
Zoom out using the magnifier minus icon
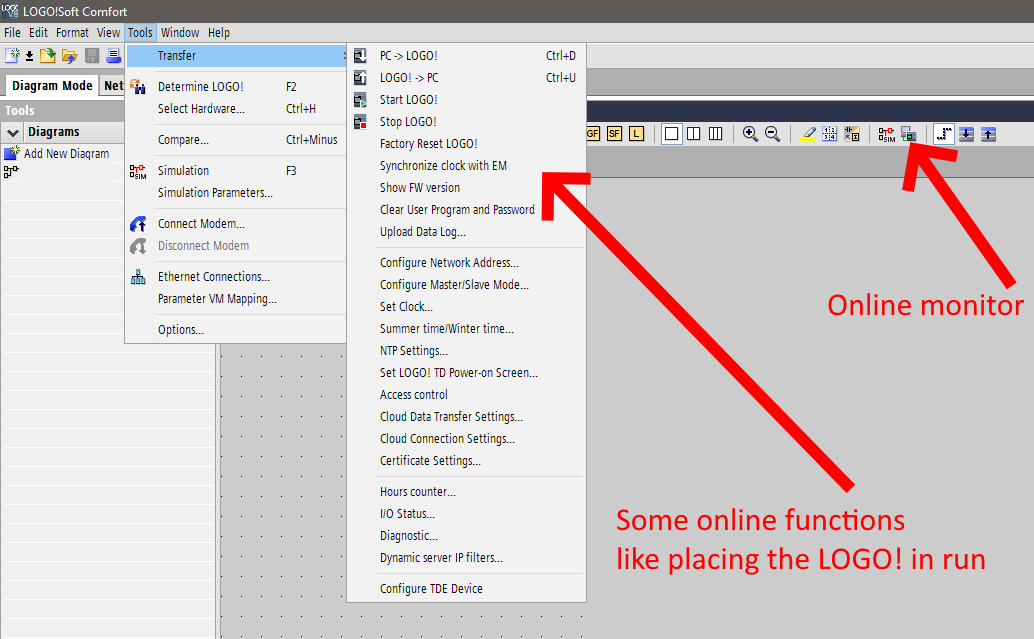click(x=772, y=134)
